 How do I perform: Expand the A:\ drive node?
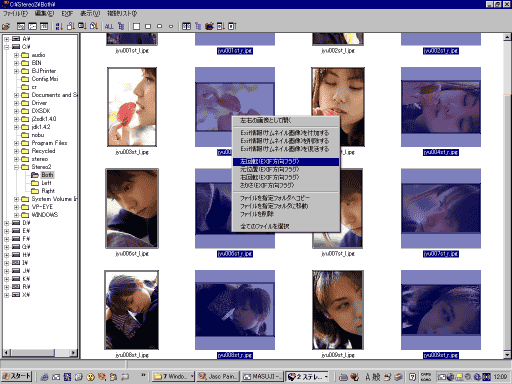(6, 39)
